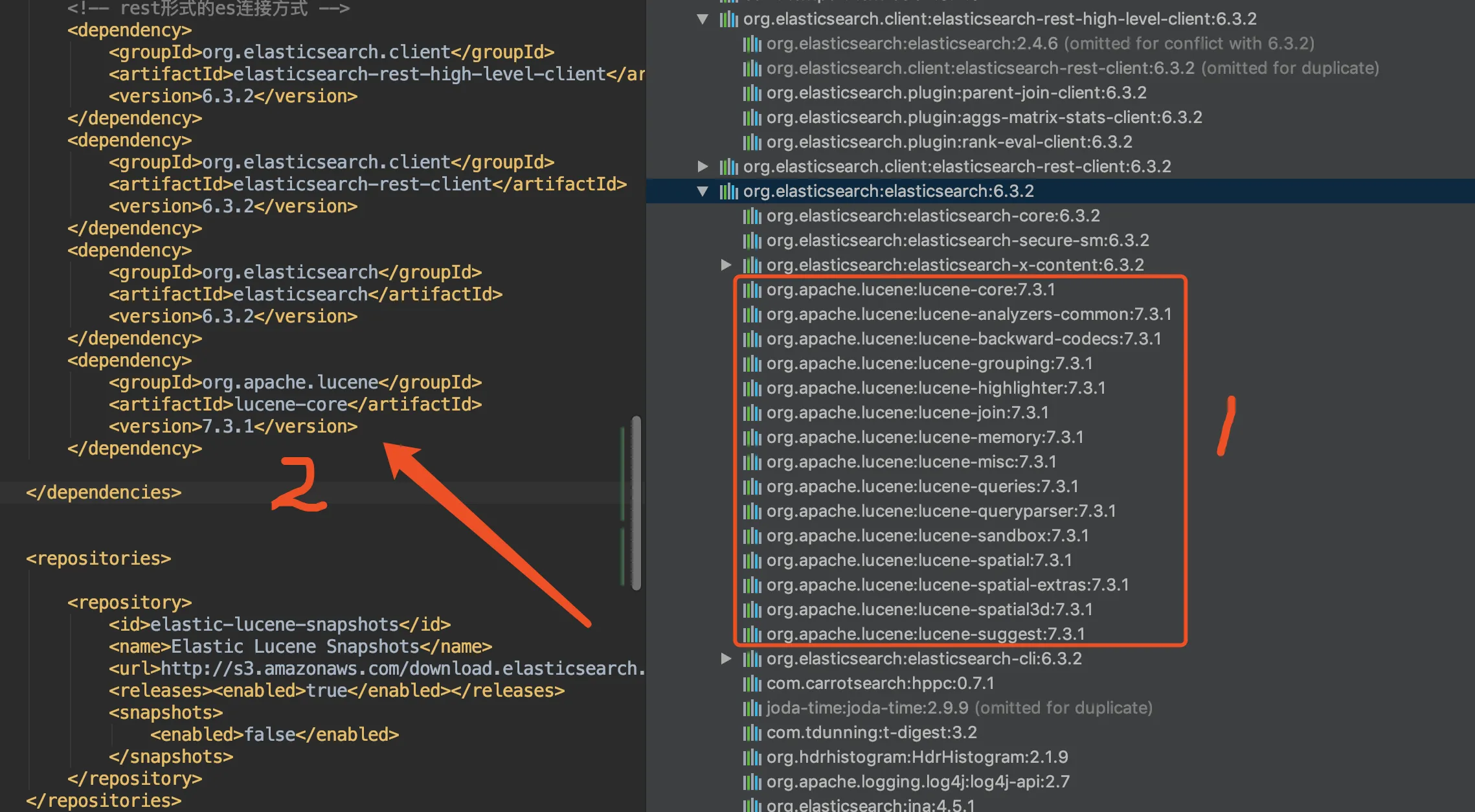This screenshot has width=1475, height=812.
Task: Click library icon beside lucene-queryparser:7.3.1
Action: point(752,511)
